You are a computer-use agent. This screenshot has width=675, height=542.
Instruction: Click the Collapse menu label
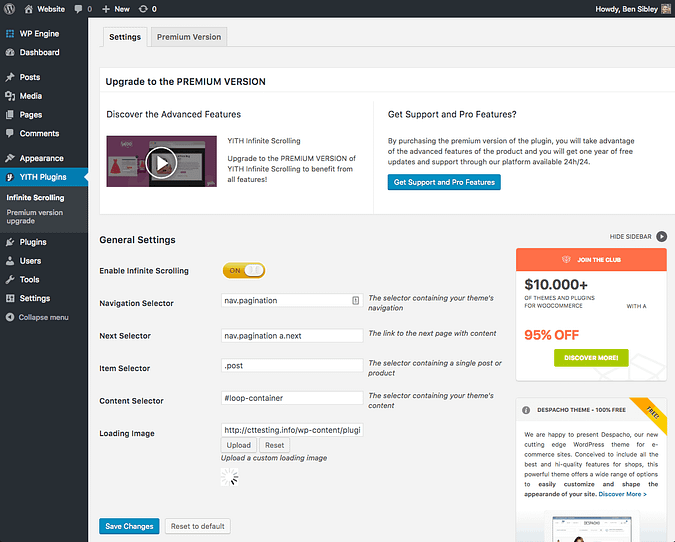point(43,317)
